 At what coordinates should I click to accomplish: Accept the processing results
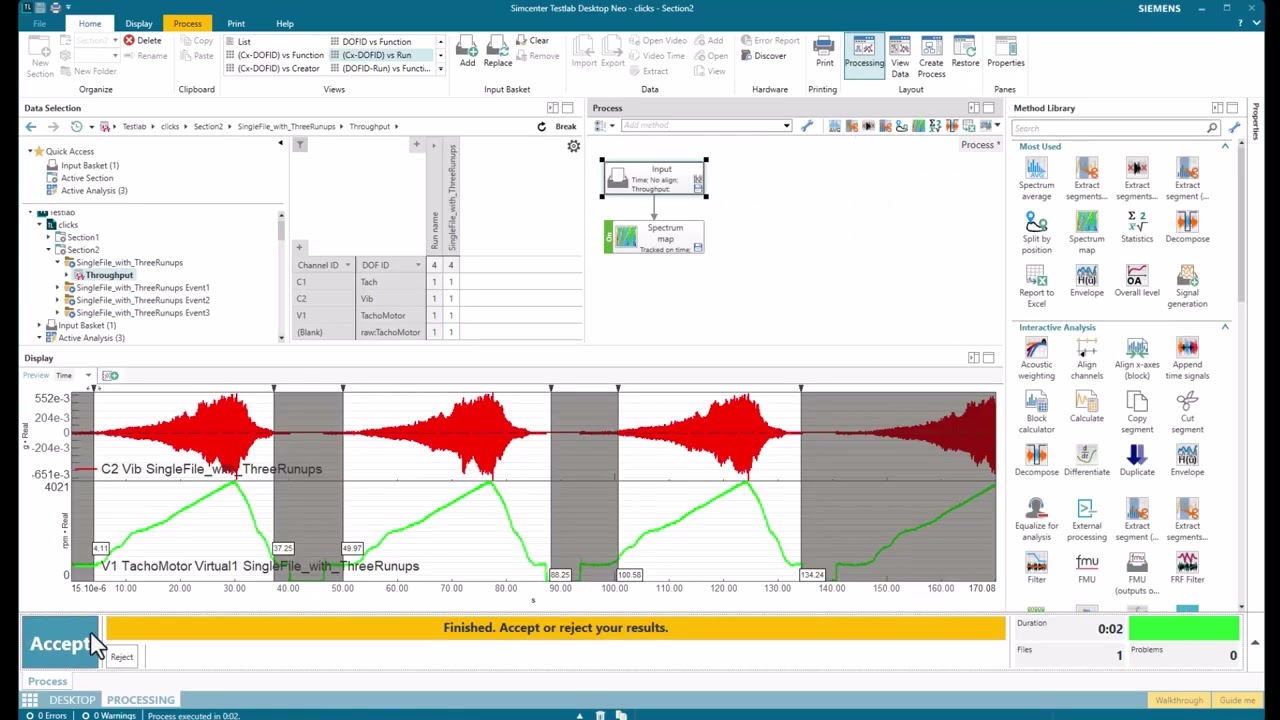(x=60, y=644)
